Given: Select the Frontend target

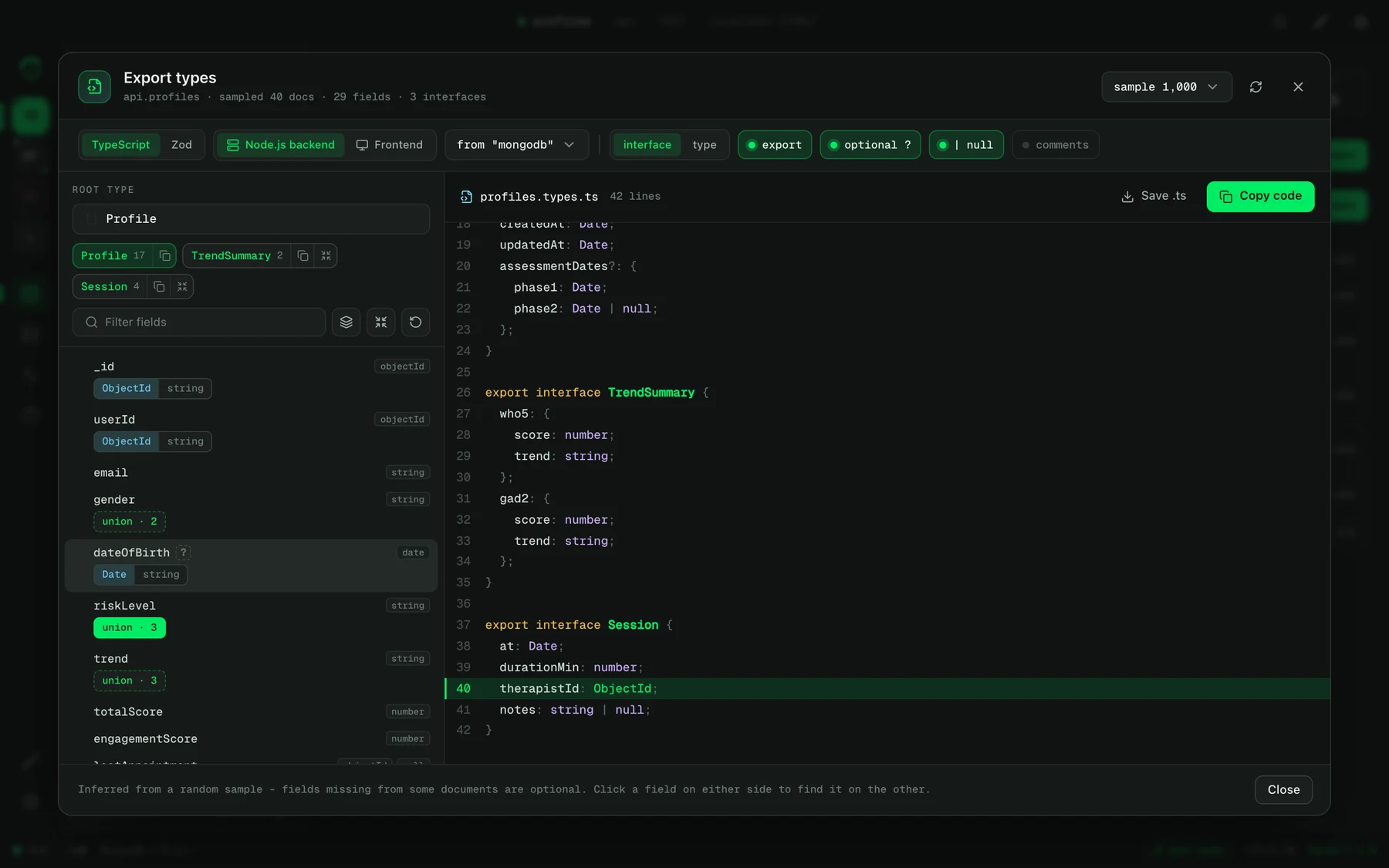Looking at the screenshot, I should [390, 145].
